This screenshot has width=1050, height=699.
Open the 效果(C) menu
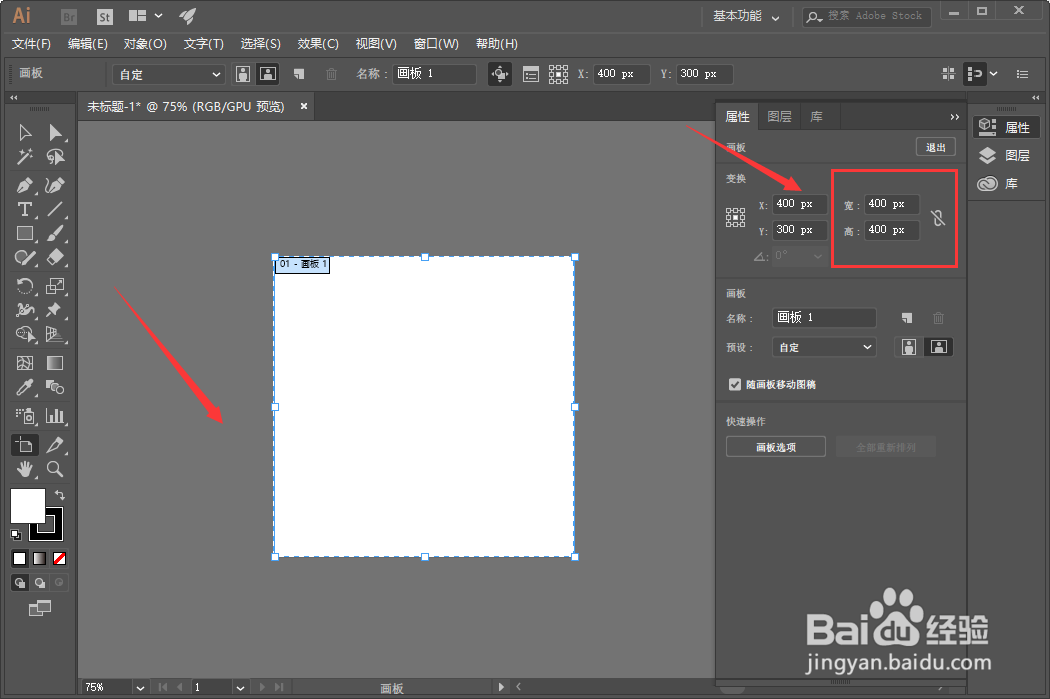318,44
